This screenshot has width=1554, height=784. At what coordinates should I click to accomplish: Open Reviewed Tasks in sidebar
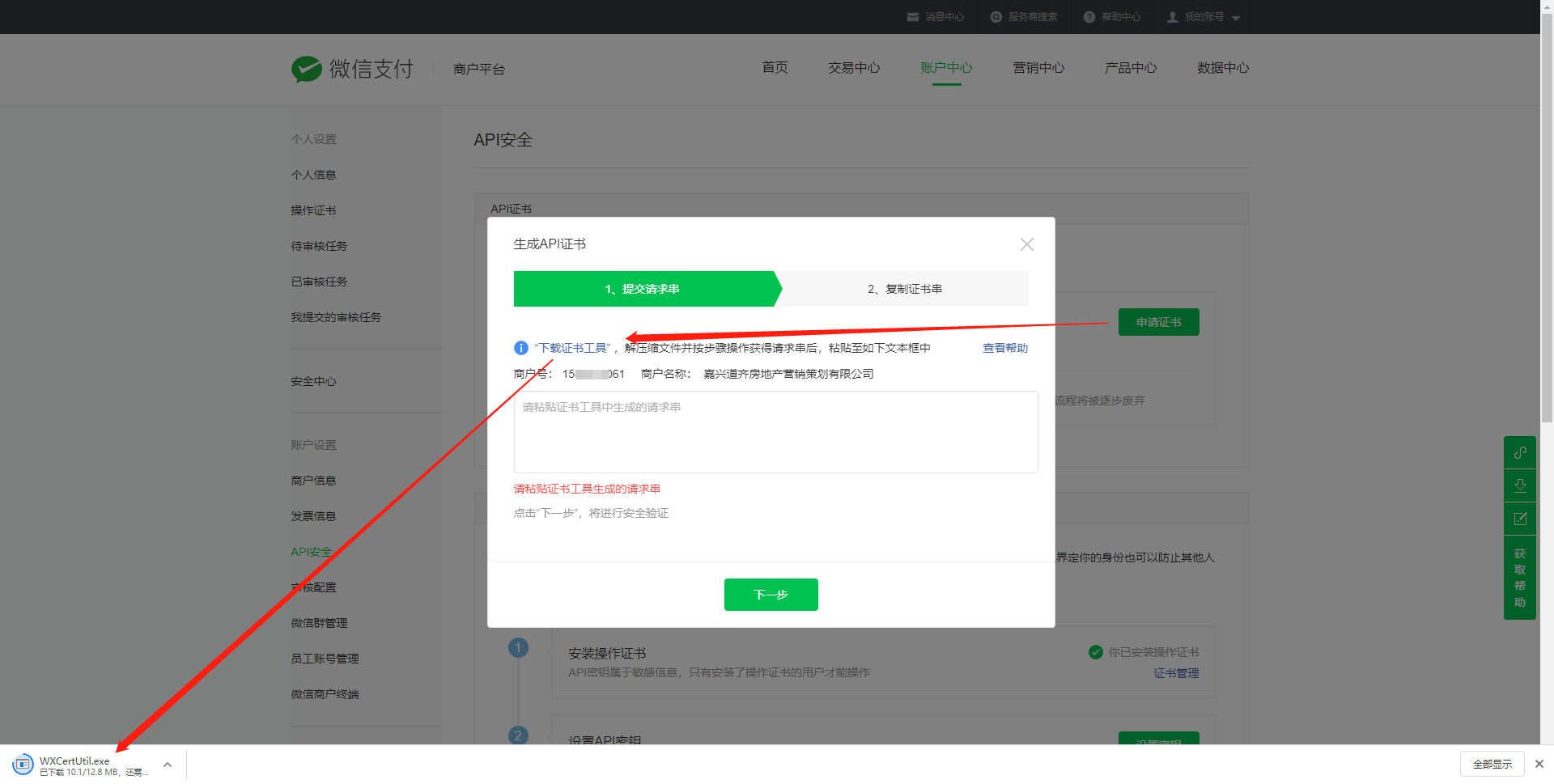[x=319, y=282]
